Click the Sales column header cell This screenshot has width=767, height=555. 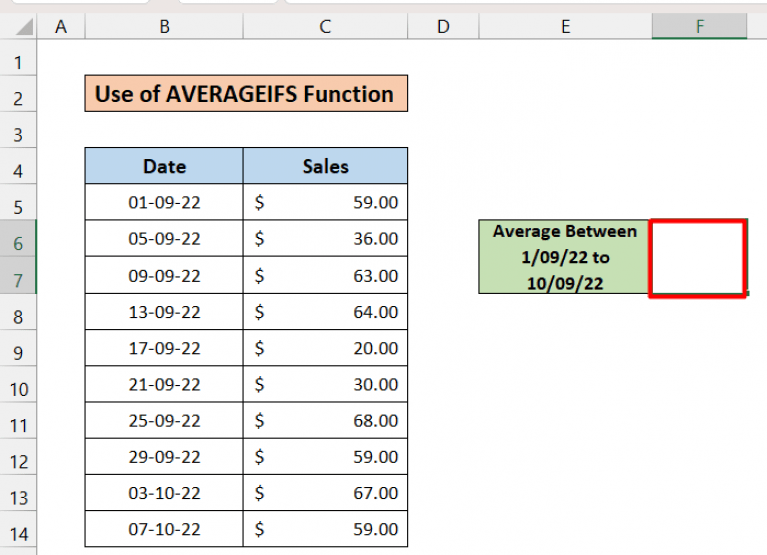[x=325, y=166]
